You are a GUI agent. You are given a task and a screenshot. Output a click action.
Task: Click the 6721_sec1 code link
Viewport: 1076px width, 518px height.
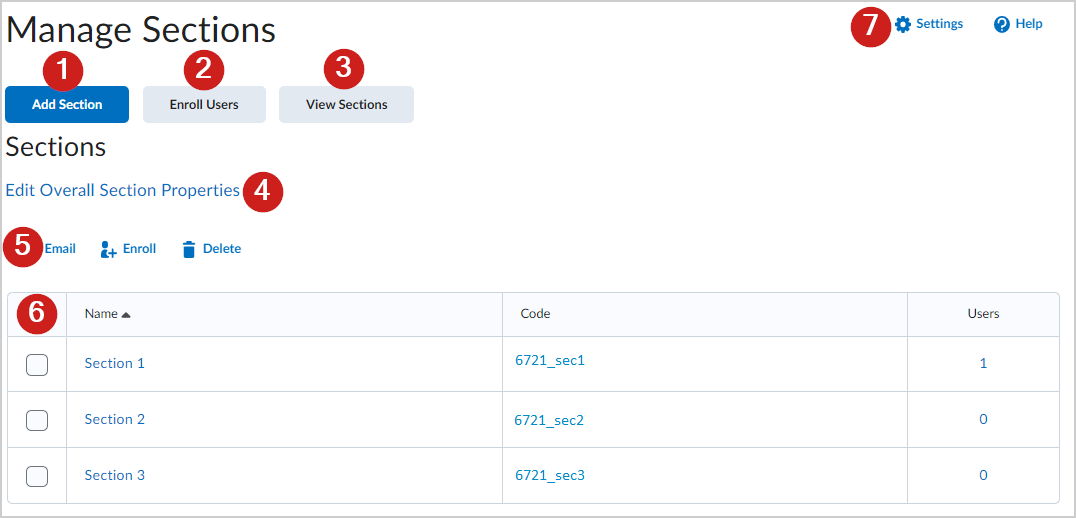coord(549,360)
